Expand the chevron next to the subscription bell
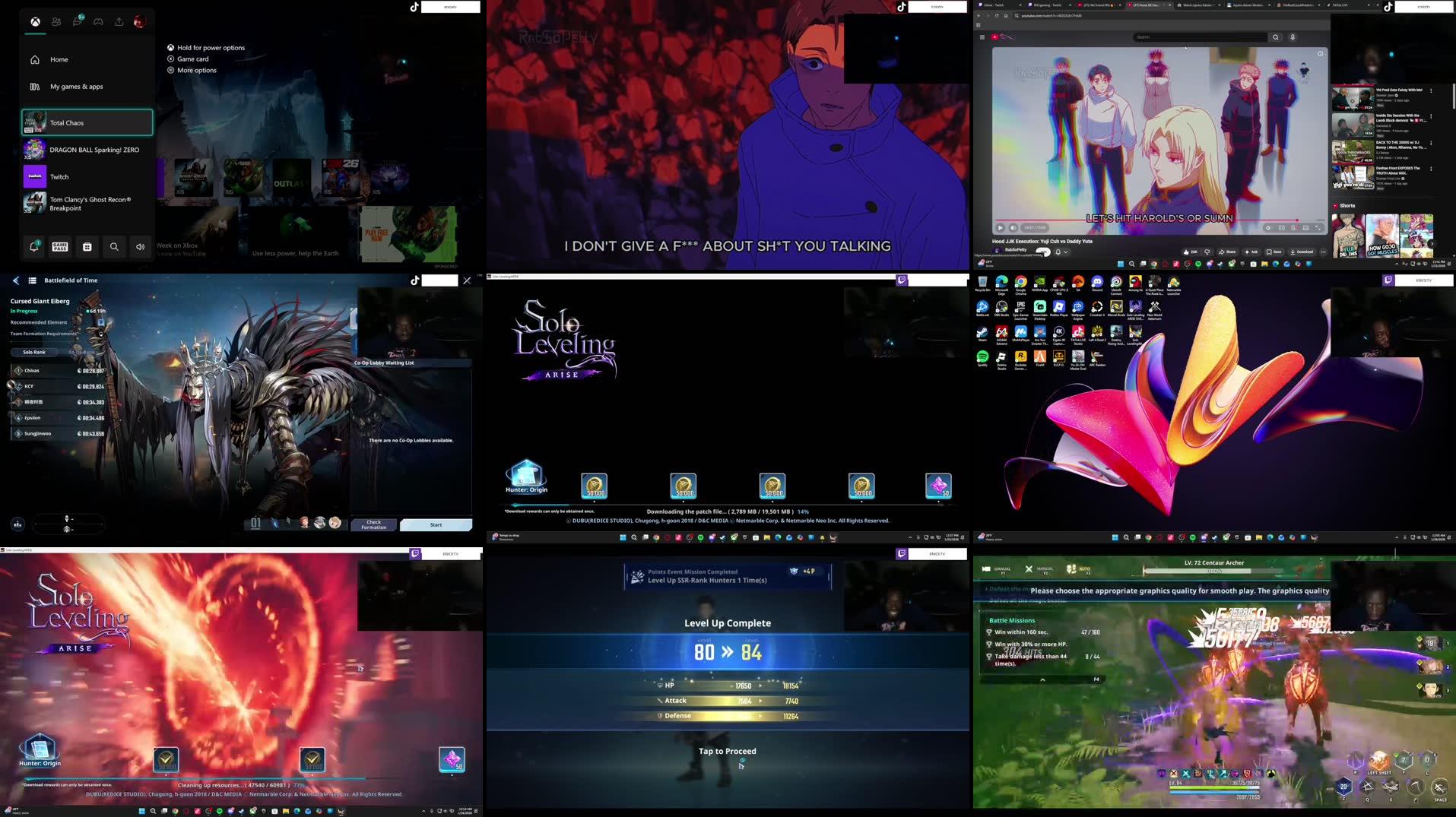This screenshot has width=1456, height=817. [1066, 252]
